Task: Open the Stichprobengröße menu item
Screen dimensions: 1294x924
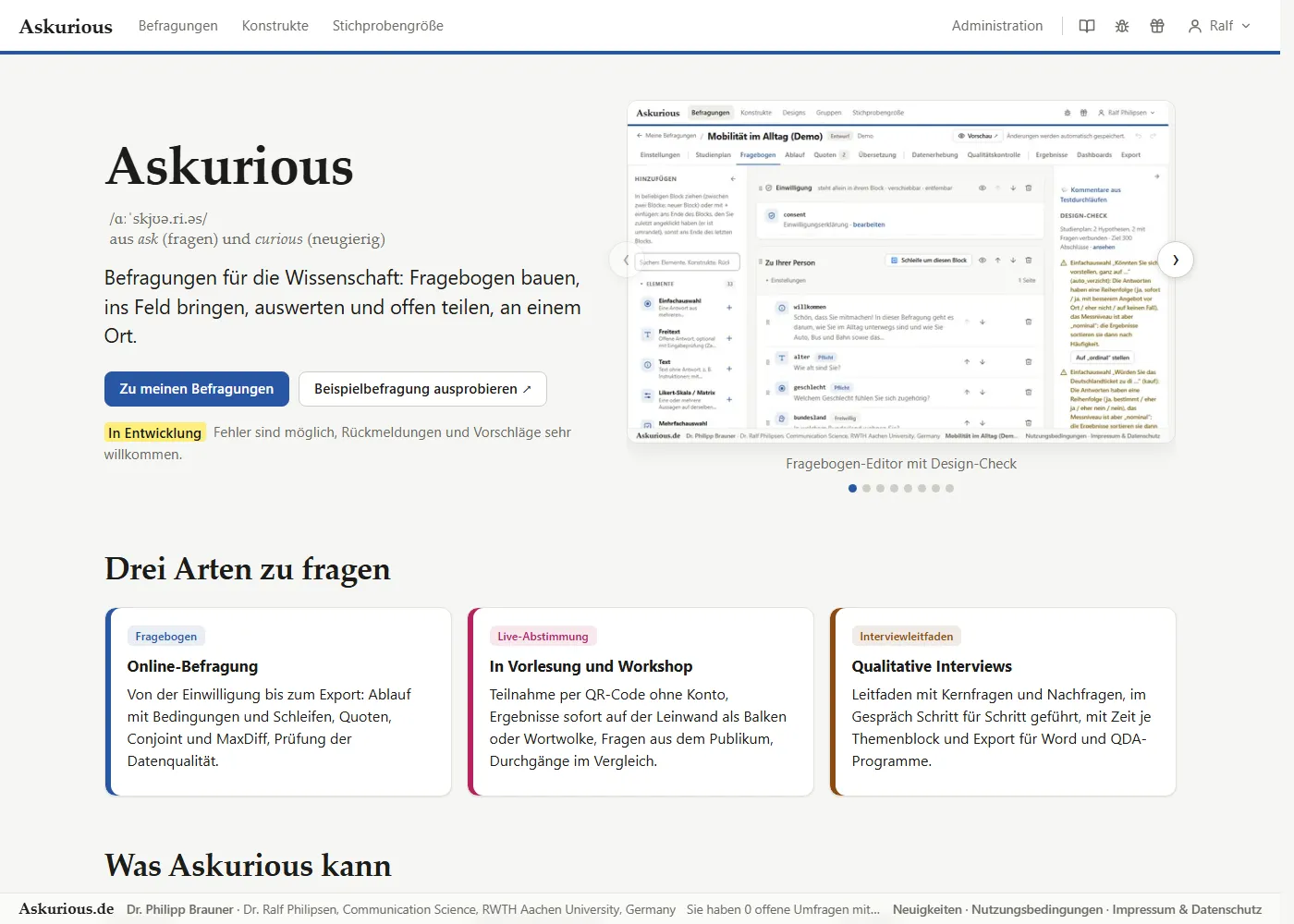Action: pos(388,26)
